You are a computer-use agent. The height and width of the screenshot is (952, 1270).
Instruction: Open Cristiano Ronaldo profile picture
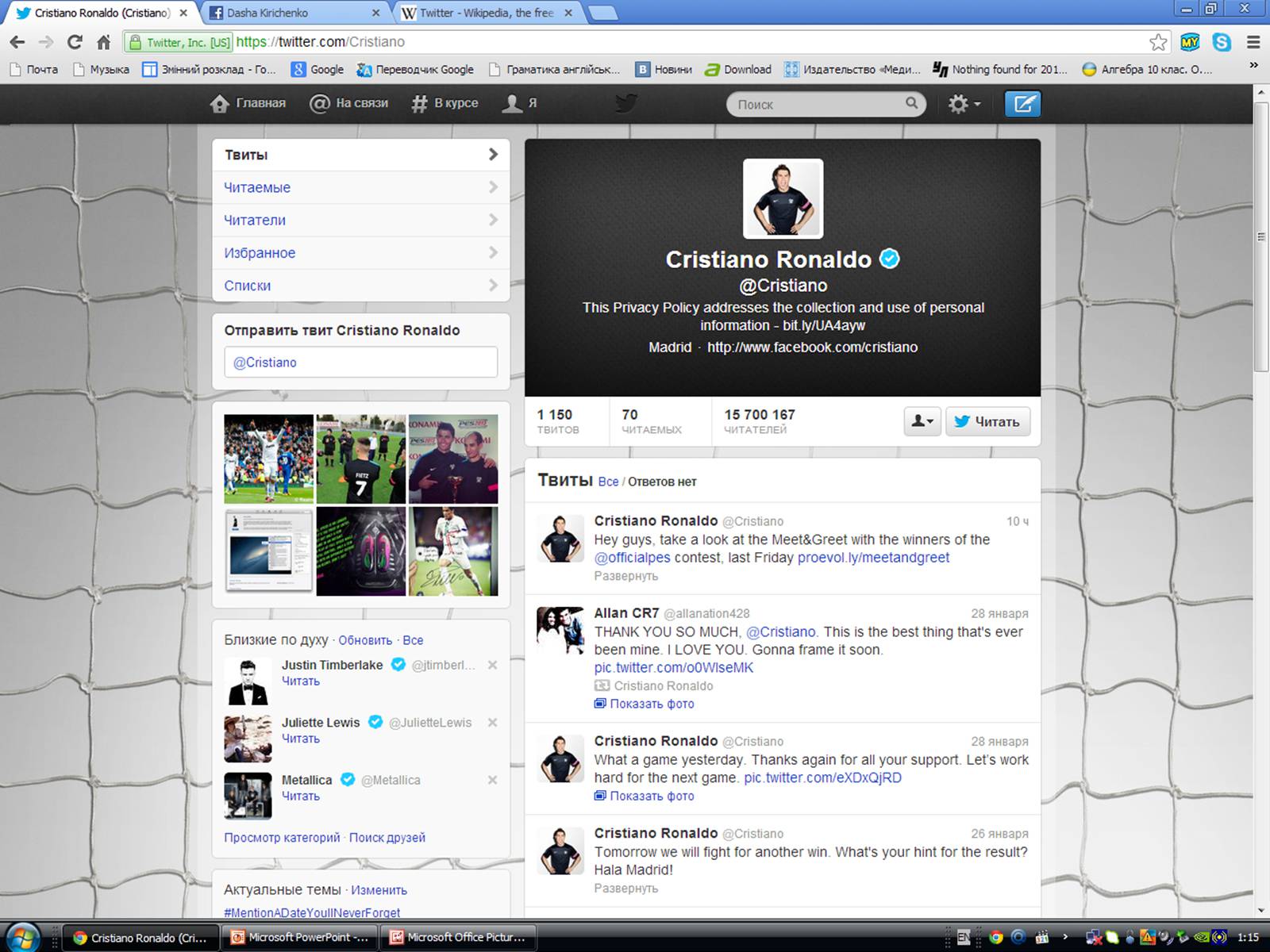click(x=783, y=198)
